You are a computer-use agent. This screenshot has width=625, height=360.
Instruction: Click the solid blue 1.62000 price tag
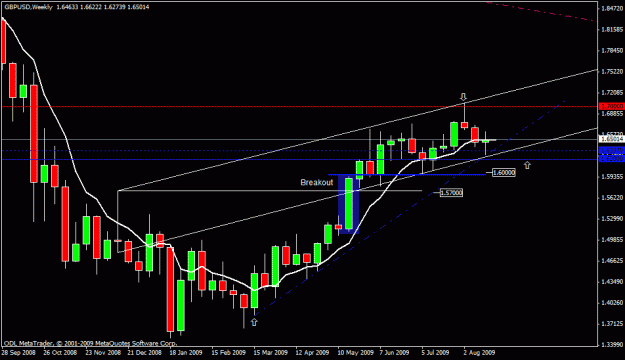612,159
